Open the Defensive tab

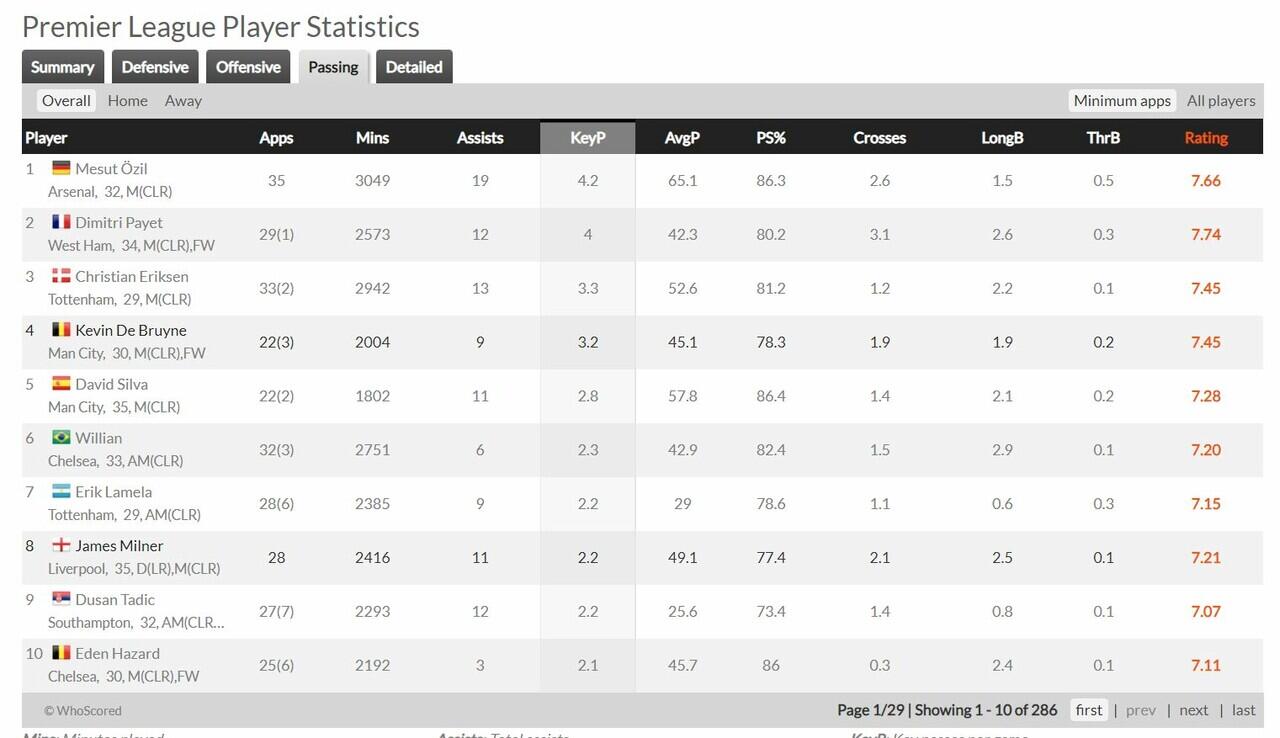[155, 67]
